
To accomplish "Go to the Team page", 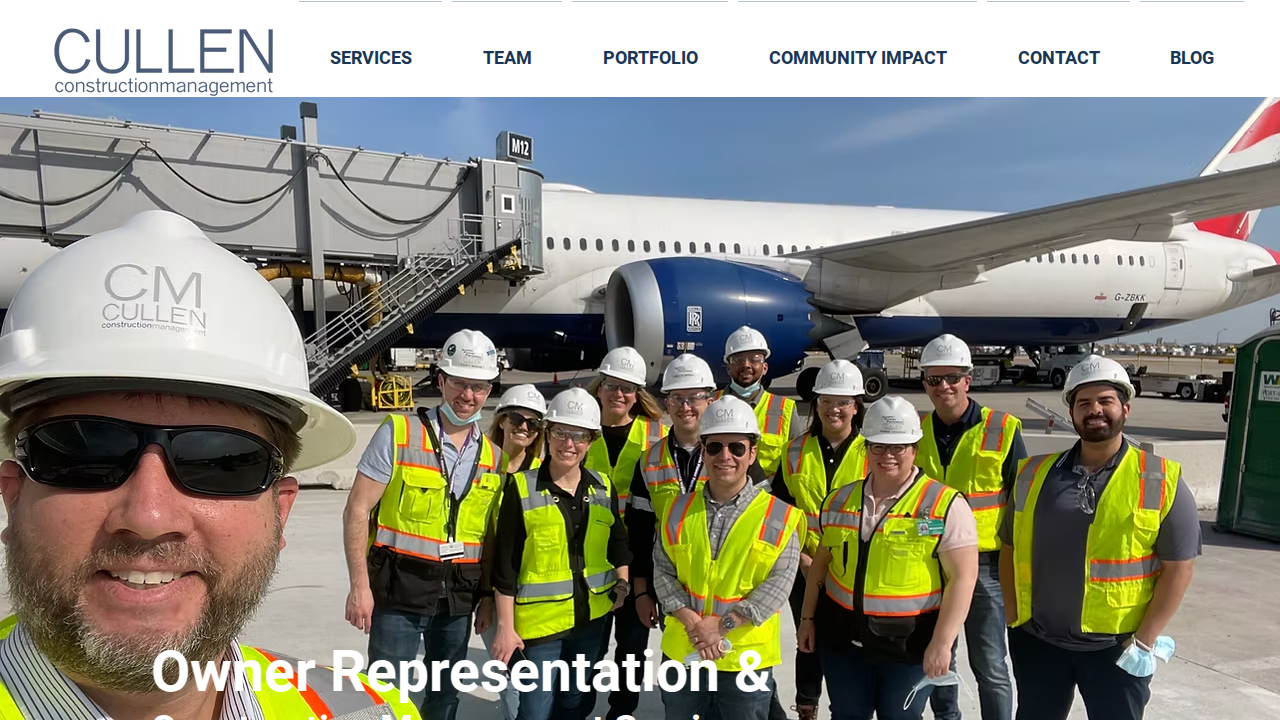I will click(507, 58).
